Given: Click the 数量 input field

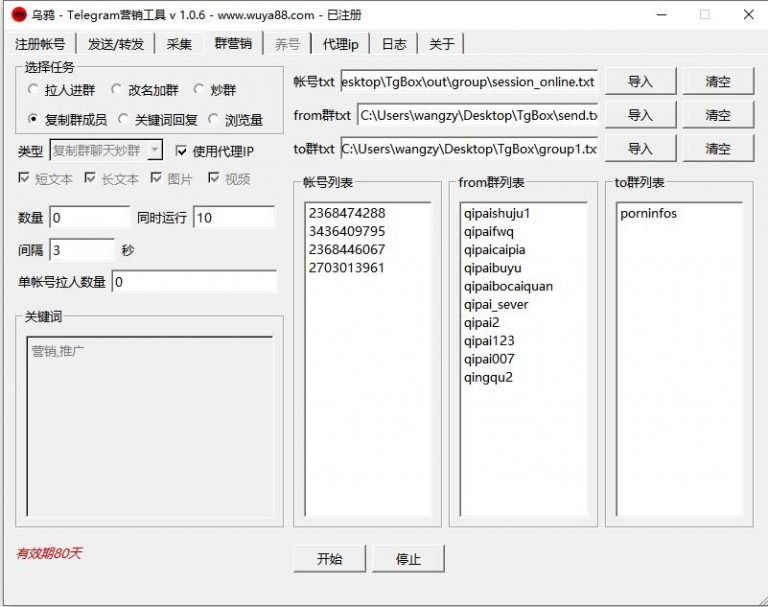Looking at the screenshot, I should (90, 217).
